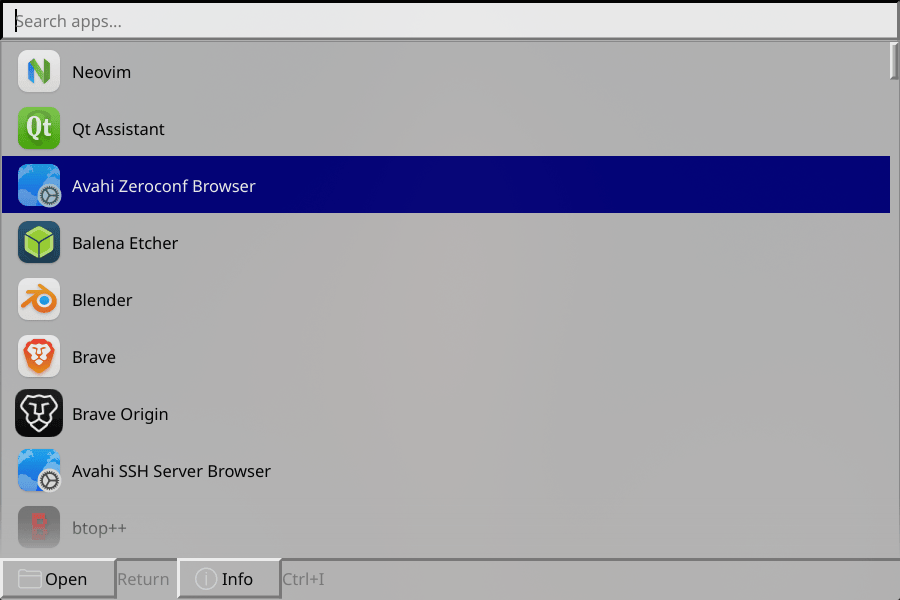This screenshot has height=600, width=900.
Task: Select the Neovim label text
Action: coord(102,72)
